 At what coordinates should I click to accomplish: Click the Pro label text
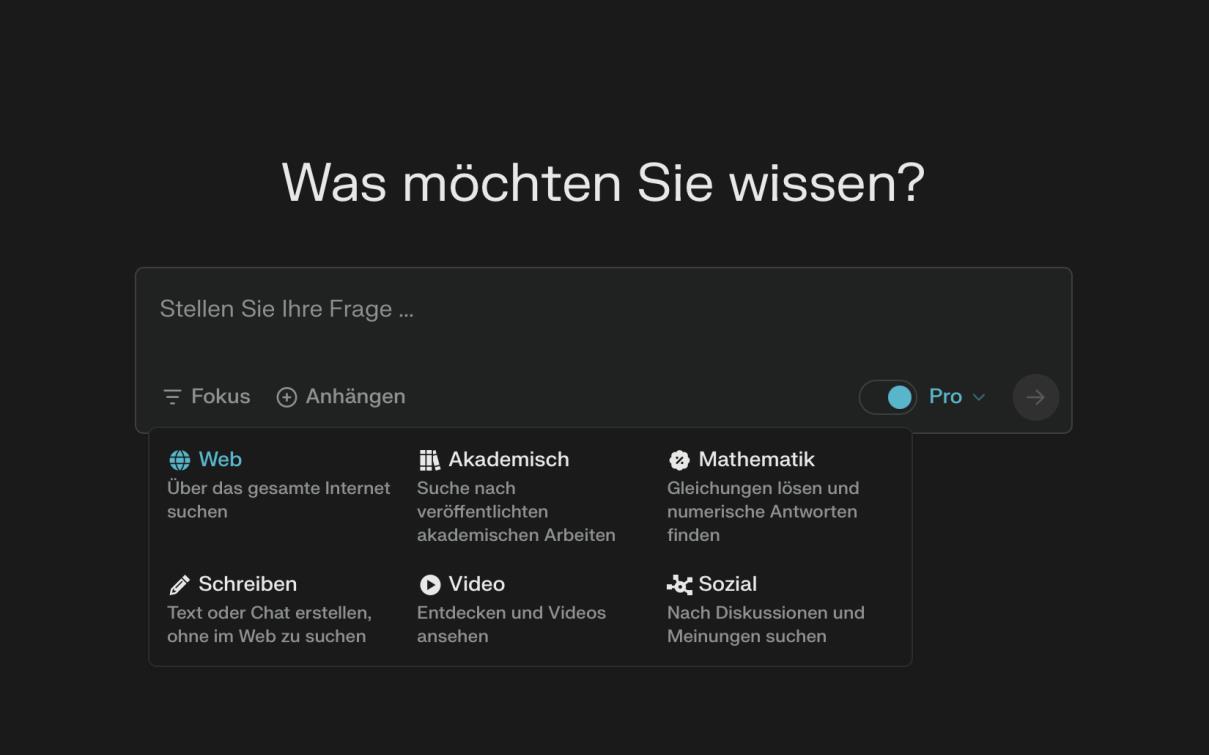coord(945,397)
